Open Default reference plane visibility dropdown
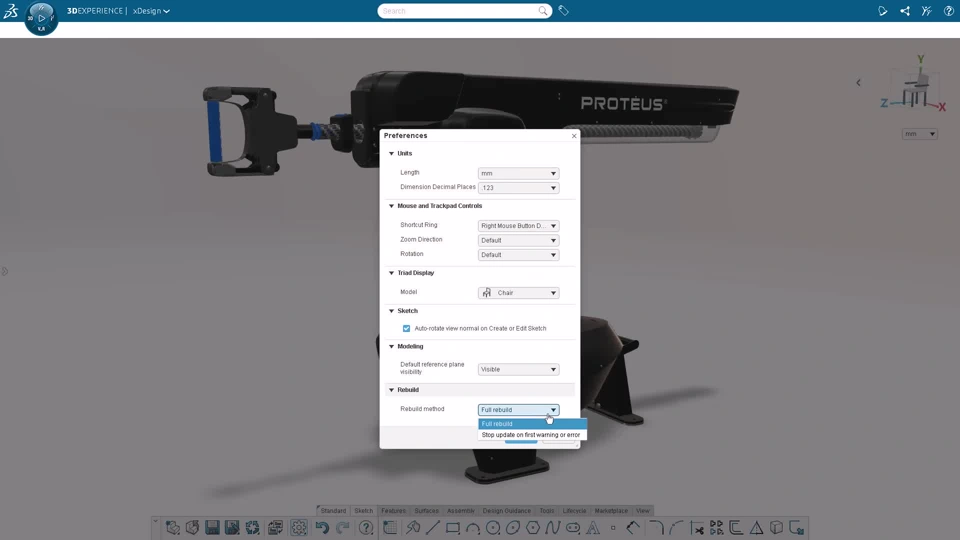This screenshot has height=540, width=960. point(518,369)
